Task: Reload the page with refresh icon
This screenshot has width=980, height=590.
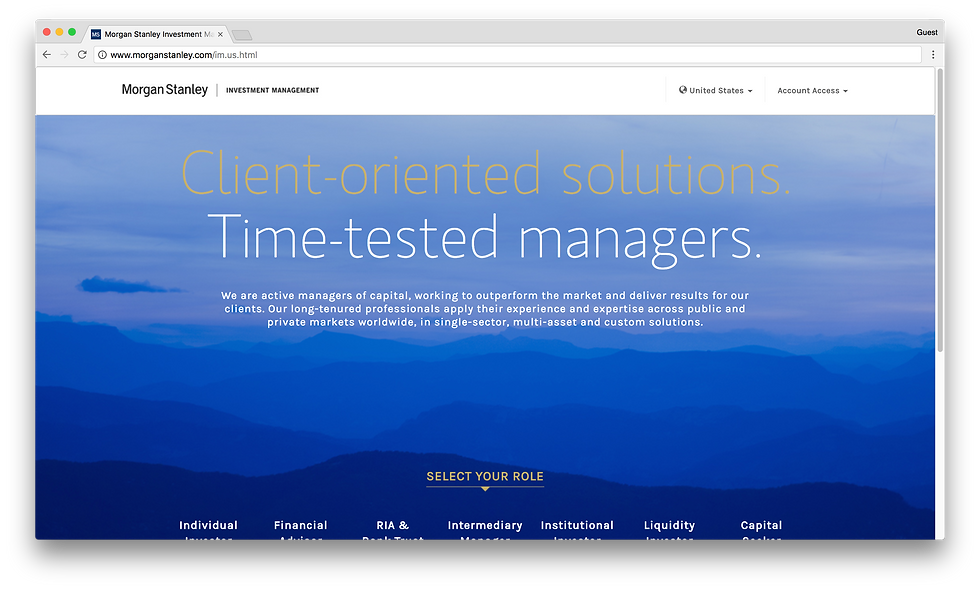Action: point(82,54)
